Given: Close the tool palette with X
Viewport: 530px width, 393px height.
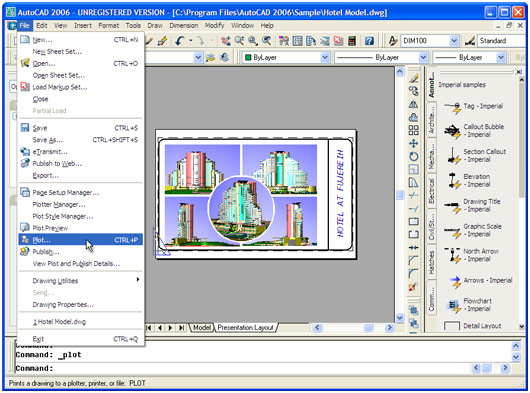Looking at the screenshot, I should tap(519, 72).
